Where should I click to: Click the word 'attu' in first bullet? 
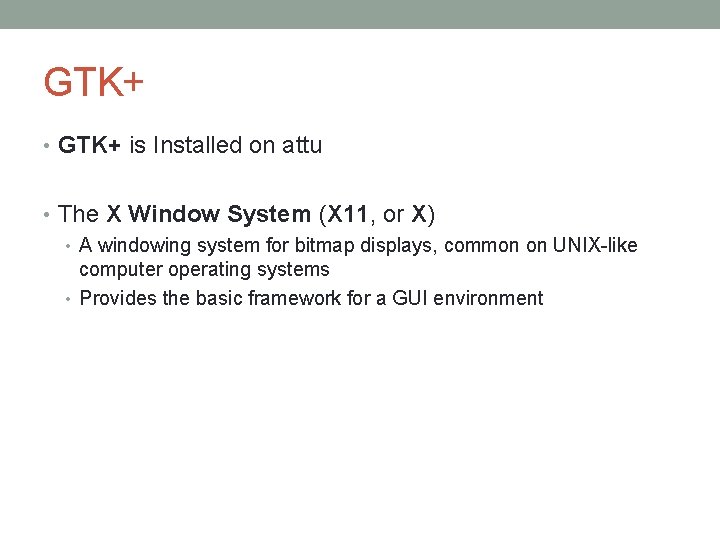[302, 145]
